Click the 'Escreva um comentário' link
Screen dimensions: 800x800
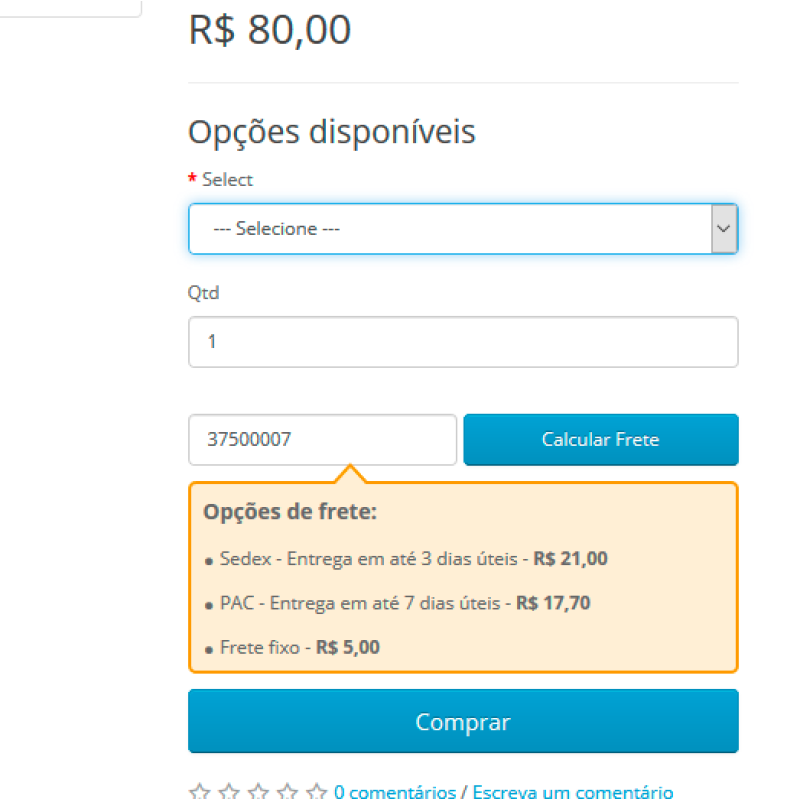point(573,792)
